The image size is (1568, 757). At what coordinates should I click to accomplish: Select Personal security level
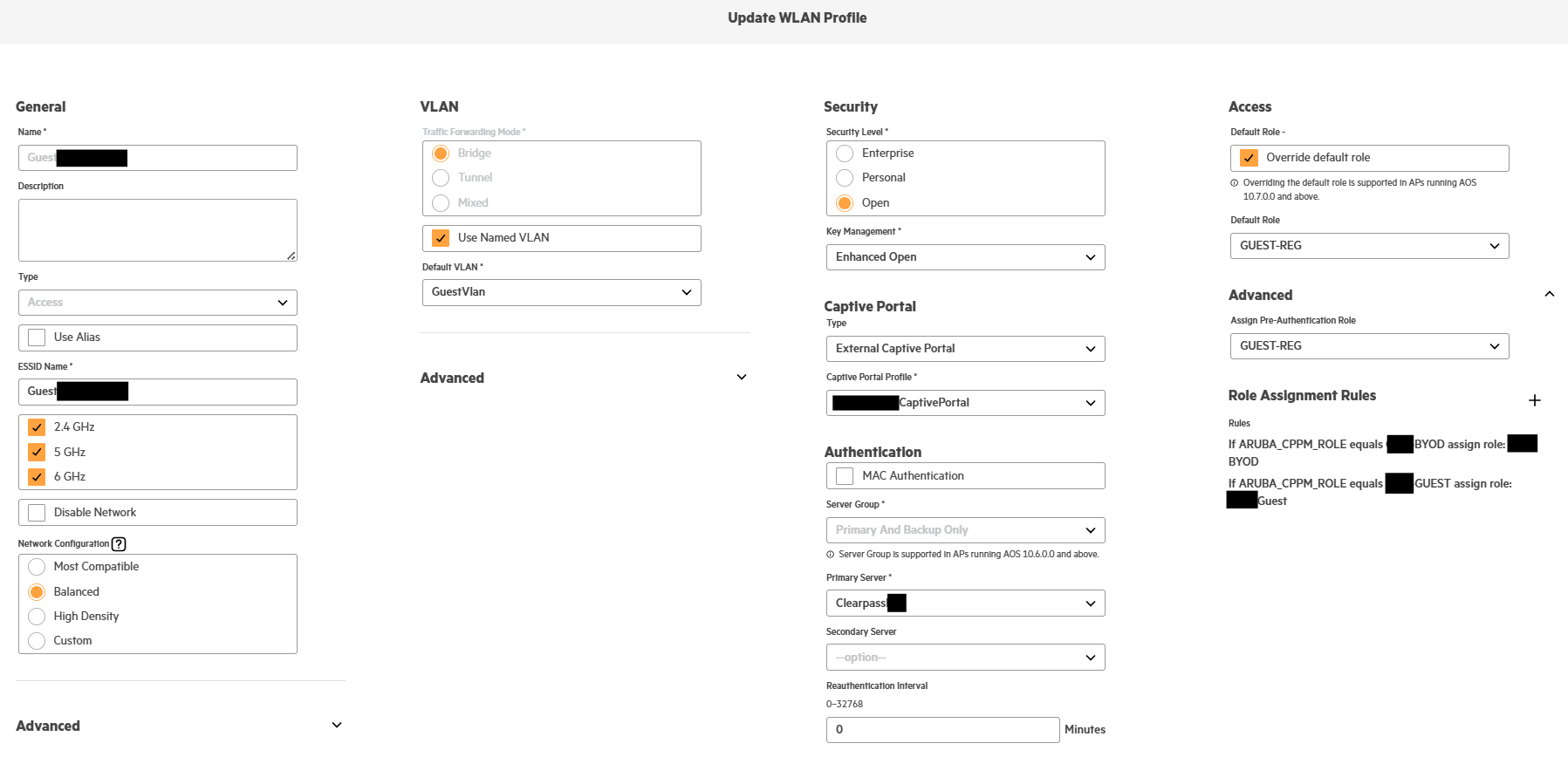pos(845,178)
